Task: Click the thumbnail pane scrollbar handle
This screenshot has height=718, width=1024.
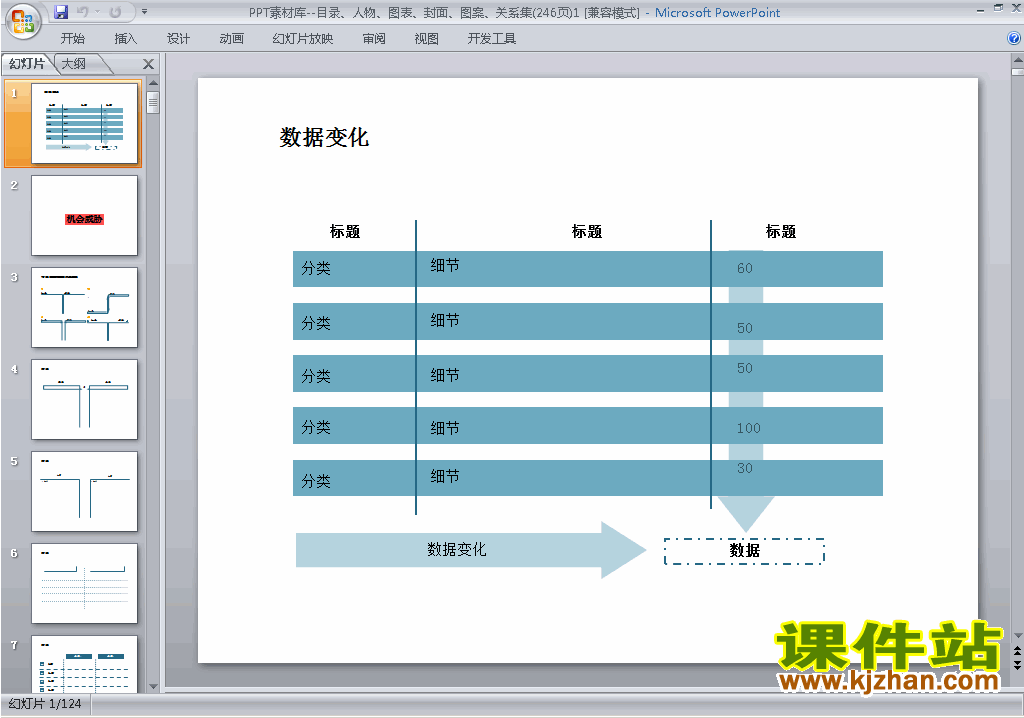Action: [x=153, y=103]
